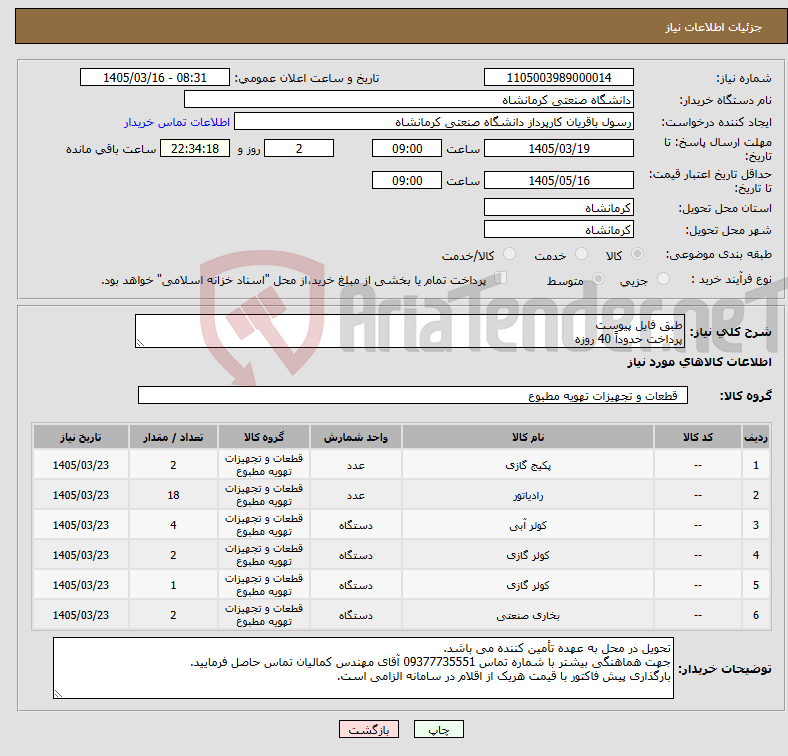The height and width of the screenshot is (756, 788).
Task: Open the اطلاعات تماس خریدار link
Action: tap(177, 122)
